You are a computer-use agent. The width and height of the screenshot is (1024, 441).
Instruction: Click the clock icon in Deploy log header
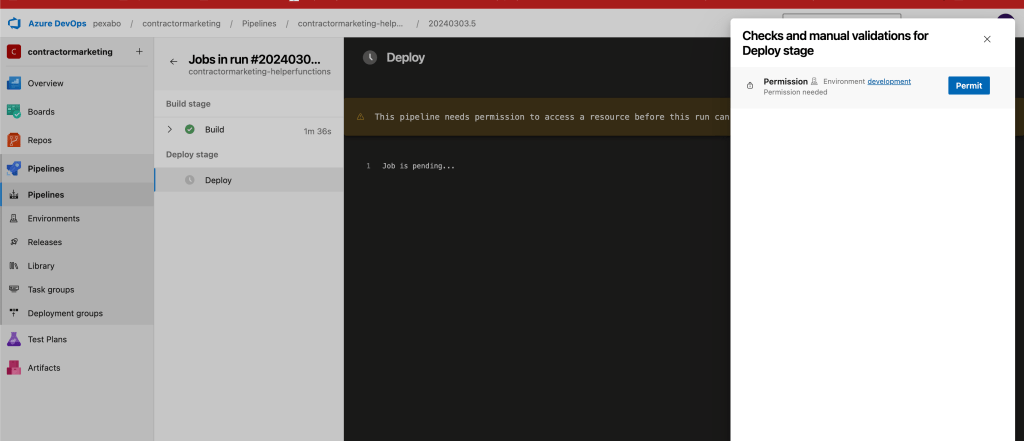pyautogui.click(x=370, y=57)
